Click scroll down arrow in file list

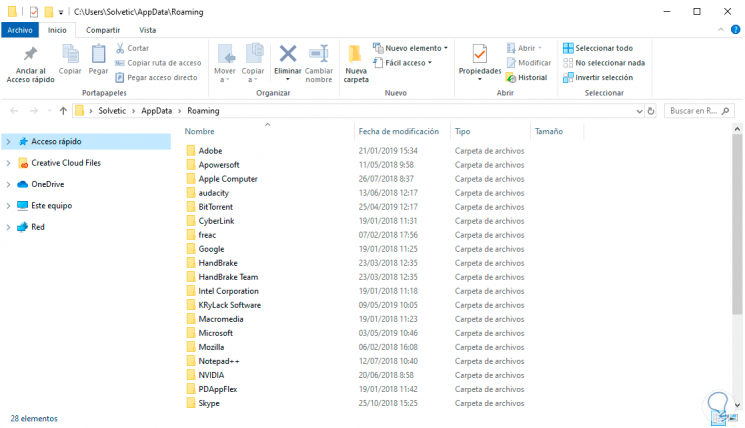point(737,405)
